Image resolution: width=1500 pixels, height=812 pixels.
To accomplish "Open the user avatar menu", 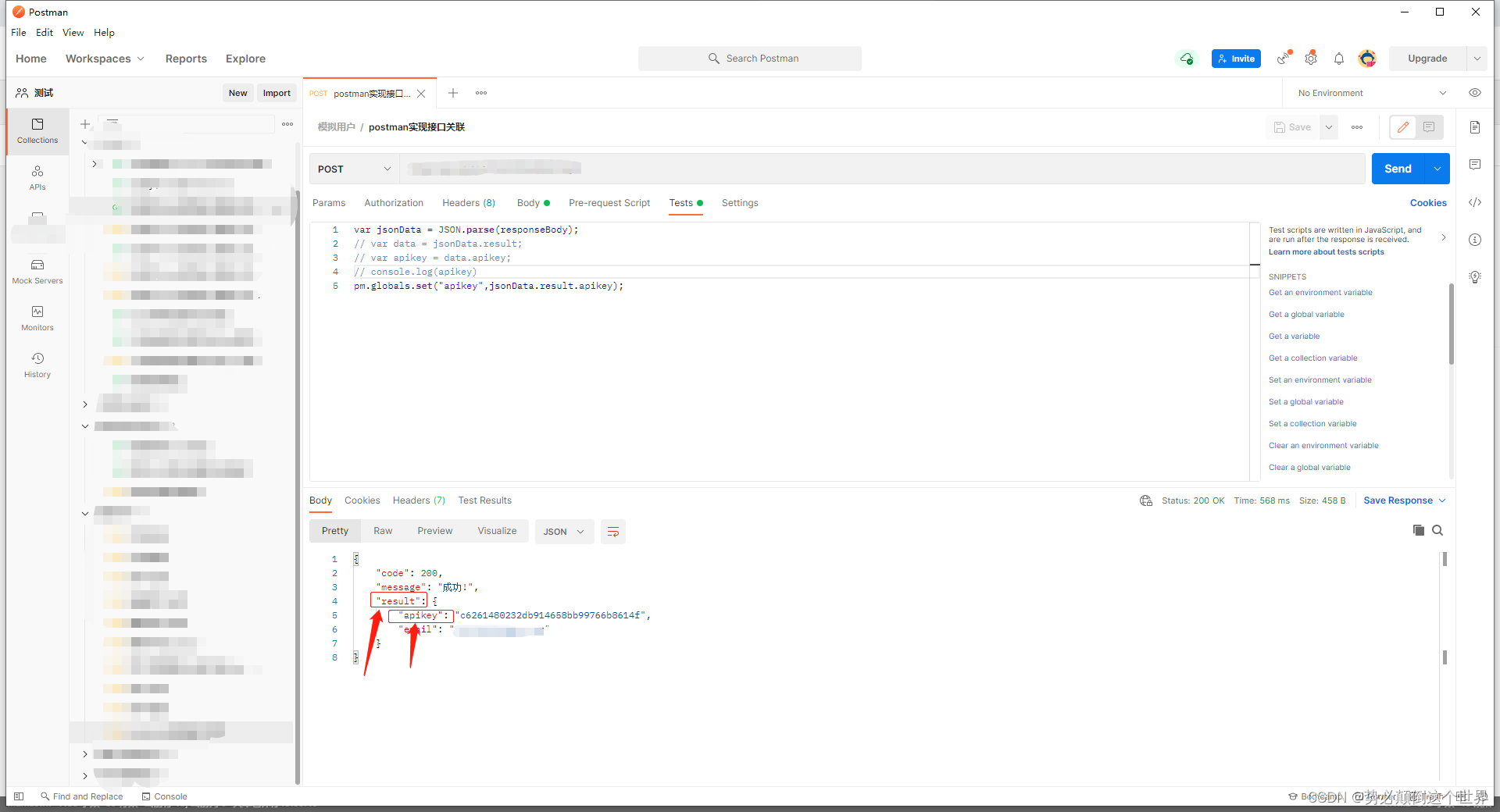I will pyautogui.click(x=1367, y=59).
